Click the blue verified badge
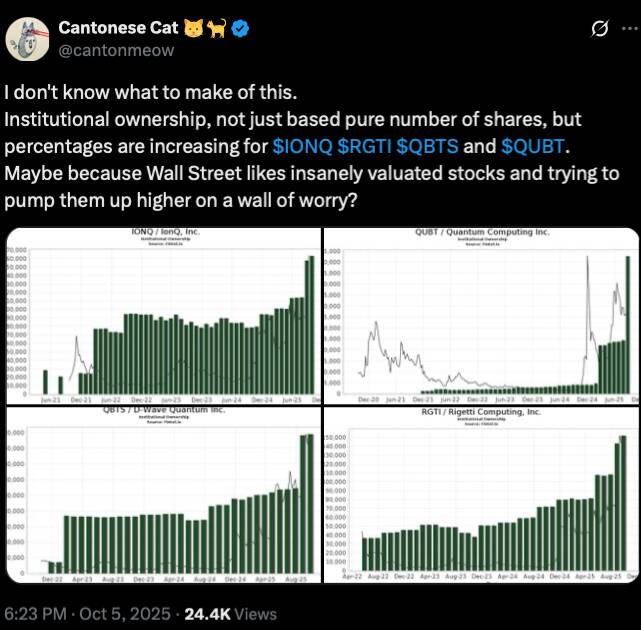 [241, 27]
